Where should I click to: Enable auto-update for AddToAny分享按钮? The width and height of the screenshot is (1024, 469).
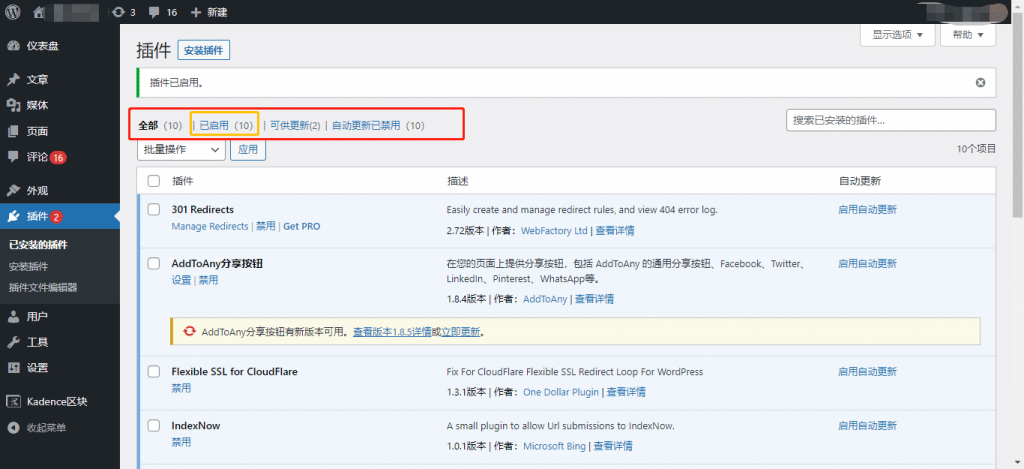coord(867,263)
